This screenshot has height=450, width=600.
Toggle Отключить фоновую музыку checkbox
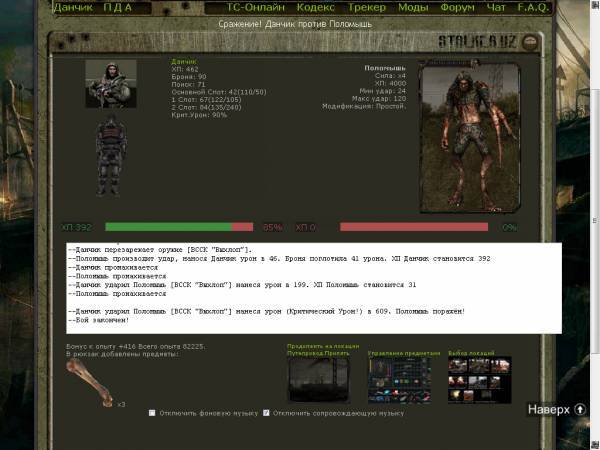click(x=152, y=413)
